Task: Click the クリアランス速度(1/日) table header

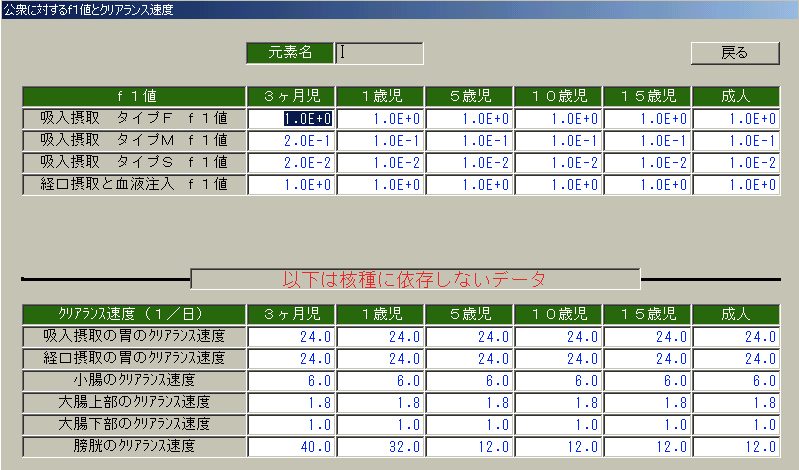Action: point(134,315)
